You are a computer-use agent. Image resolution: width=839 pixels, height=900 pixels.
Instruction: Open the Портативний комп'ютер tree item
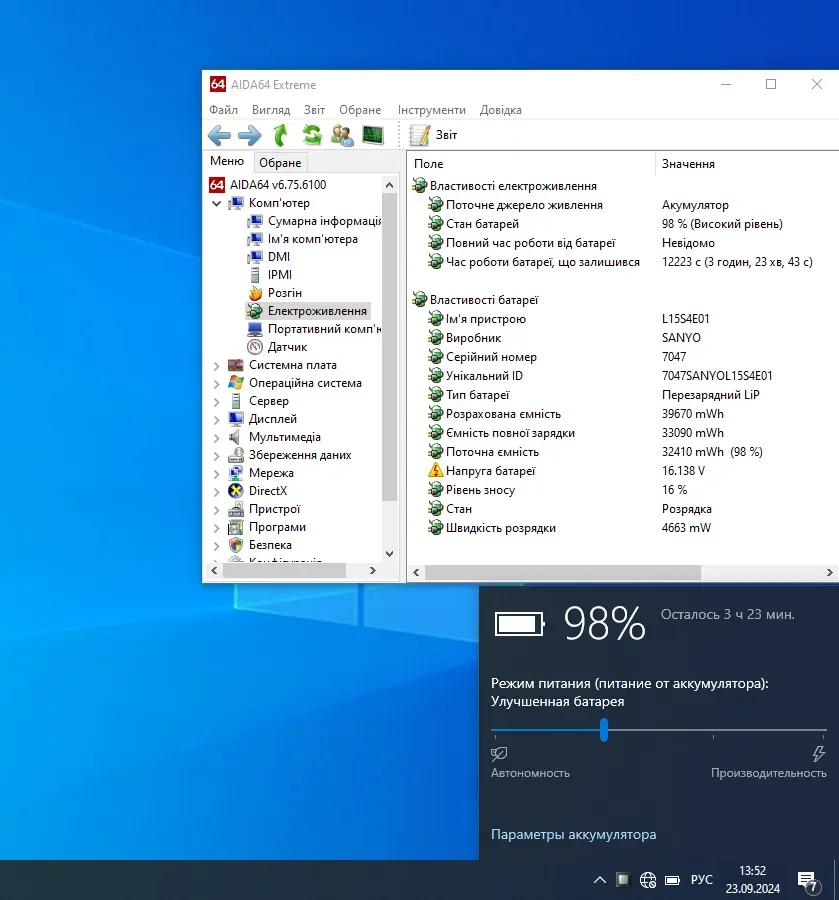[x=323, y=329]
